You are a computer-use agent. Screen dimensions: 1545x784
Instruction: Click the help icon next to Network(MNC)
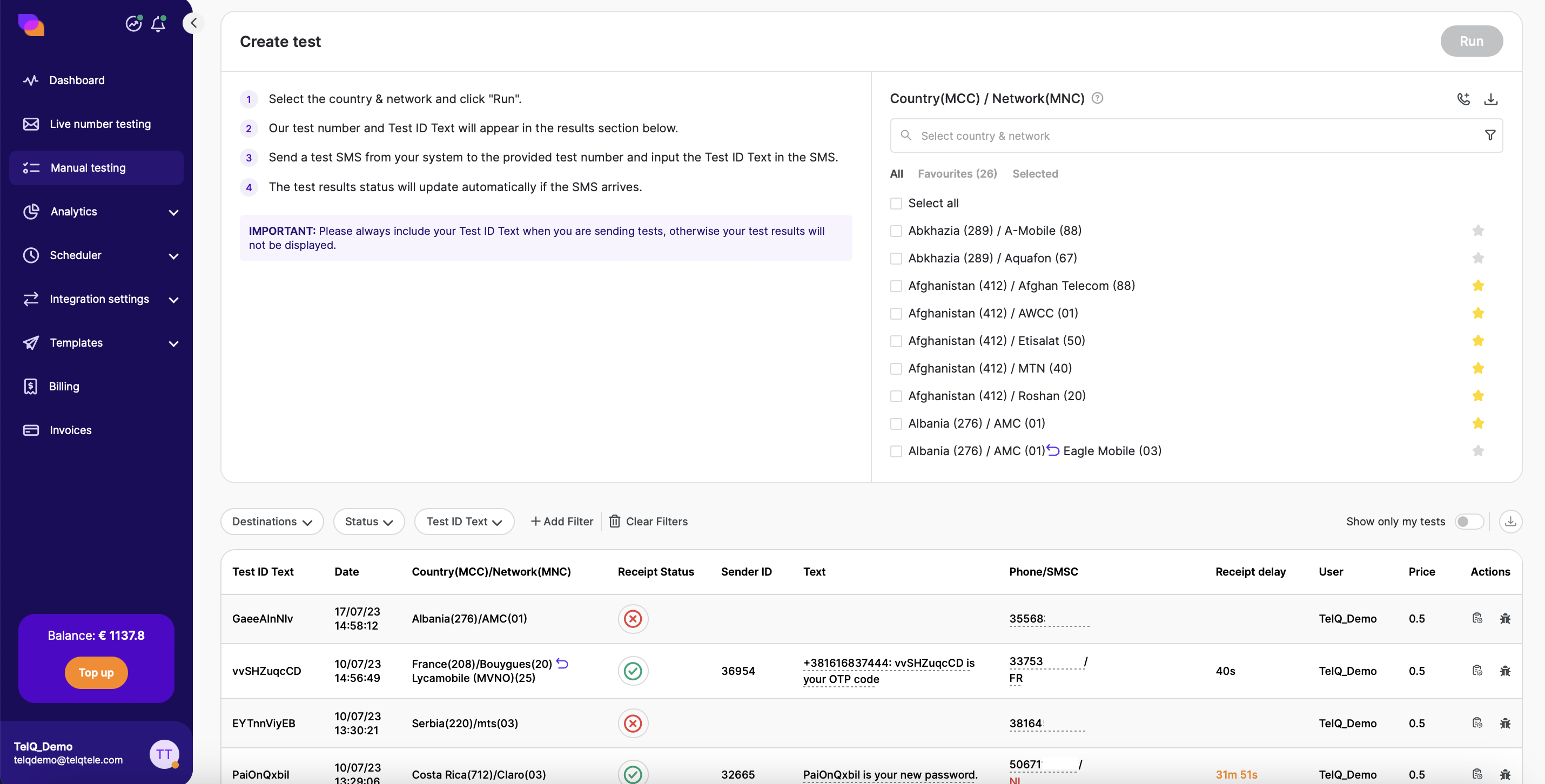(1097, 98)
